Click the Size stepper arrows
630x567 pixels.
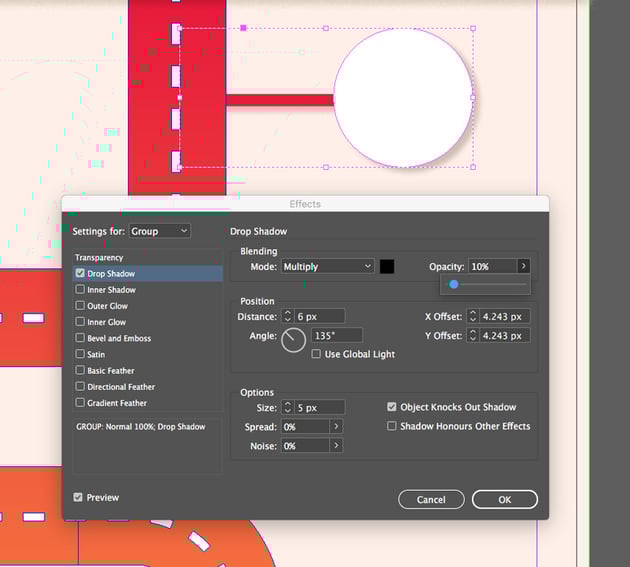[287, 407]
